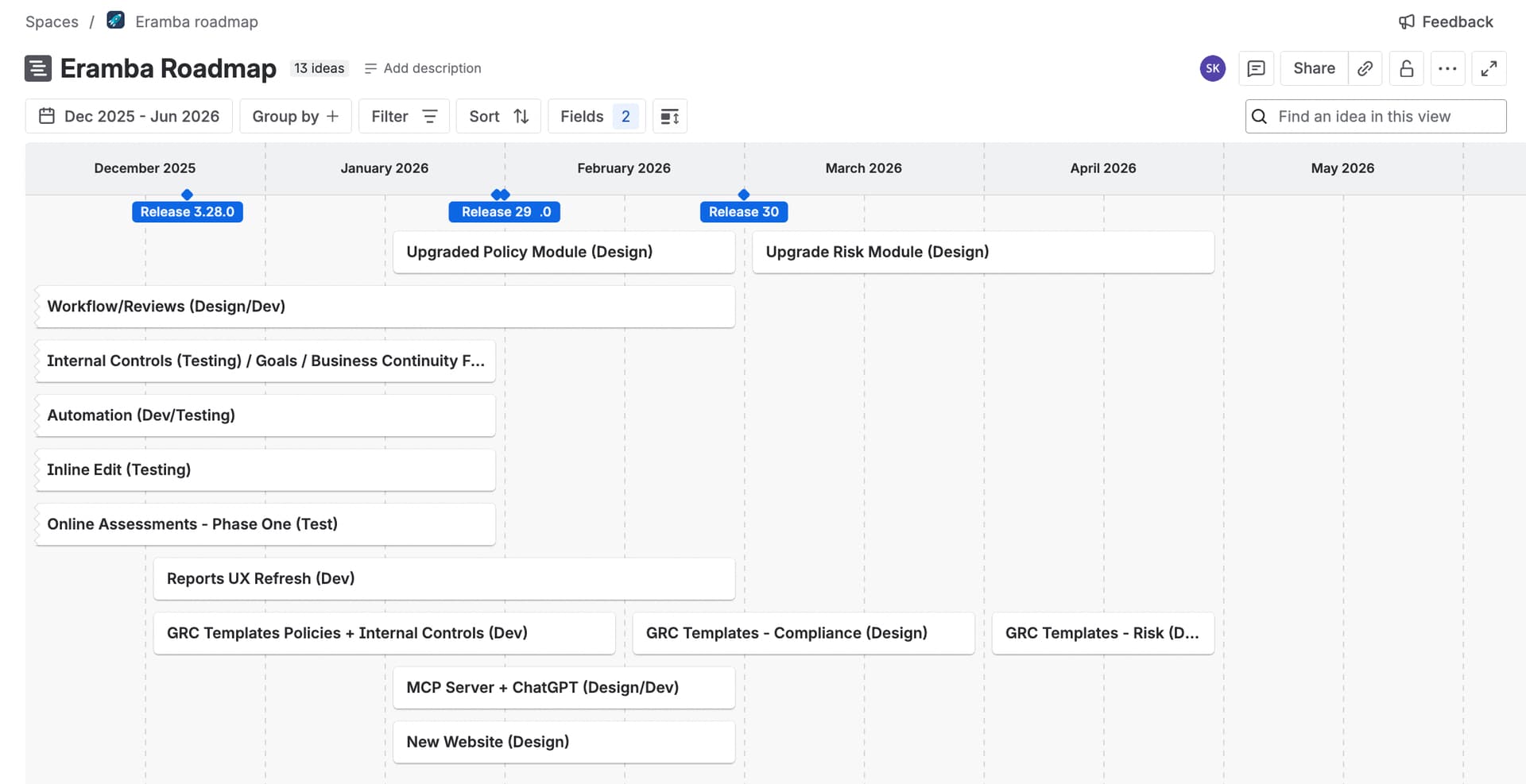Open the Sort options

tap(498, 117)
